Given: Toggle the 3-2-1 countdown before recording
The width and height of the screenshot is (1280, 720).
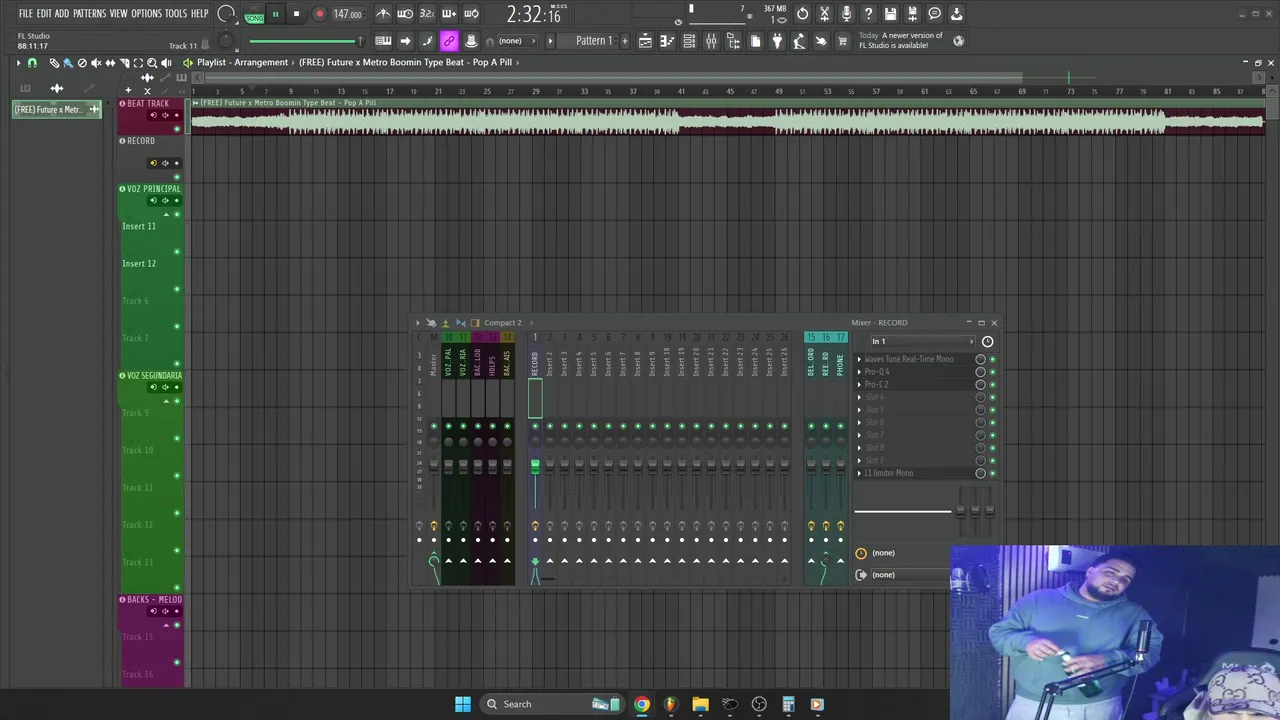Looking at the screenshot, I should (x=427, y=14).
